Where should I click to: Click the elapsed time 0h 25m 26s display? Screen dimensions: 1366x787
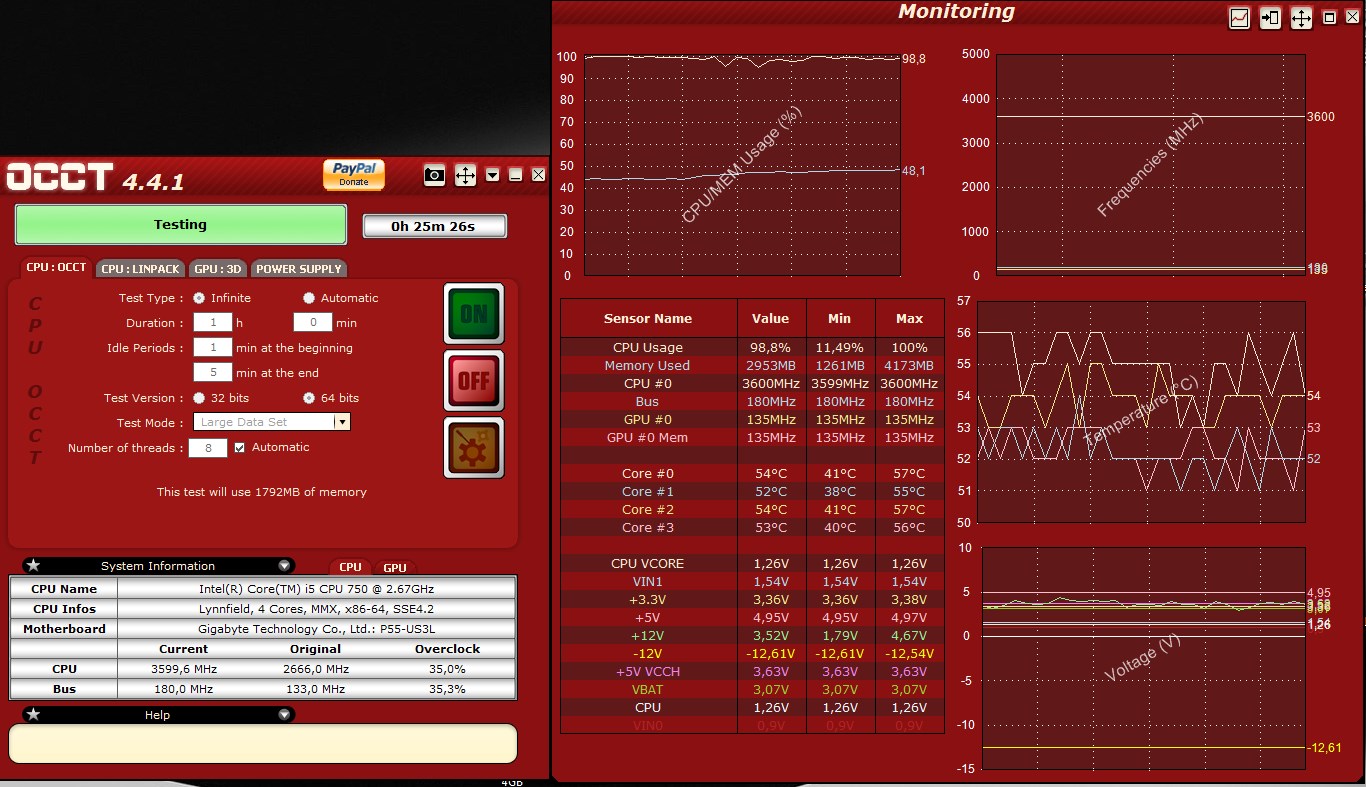(x=434, y=226)
